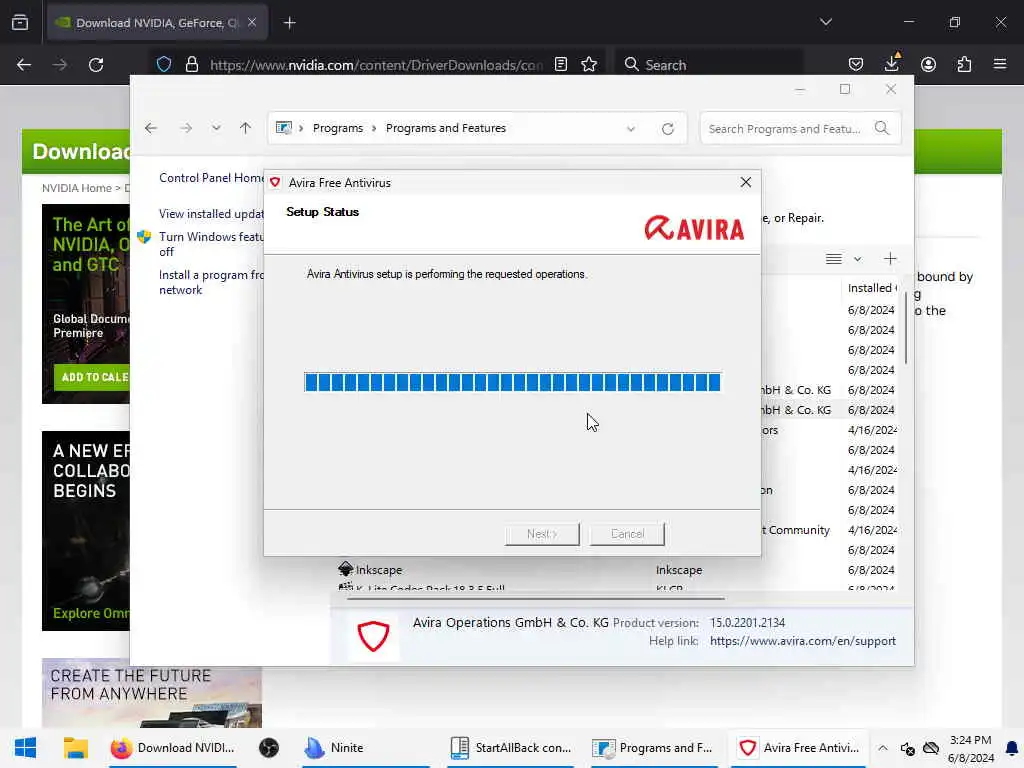Screen dimensions: 1024x768
Task: Go forward in Programs and Features window
Action: (x=186, y=128)
